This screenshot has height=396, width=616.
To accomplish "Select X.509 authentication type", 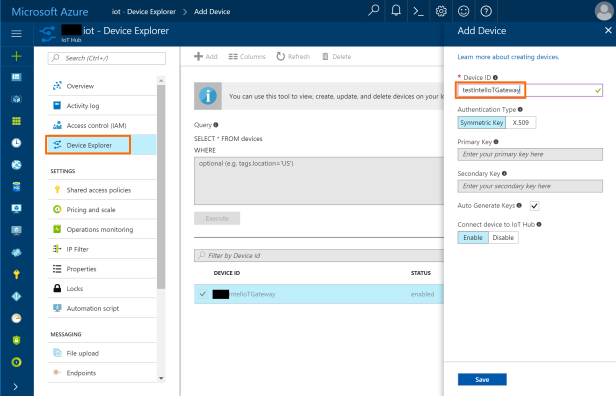I will click(x=521, y=123).
